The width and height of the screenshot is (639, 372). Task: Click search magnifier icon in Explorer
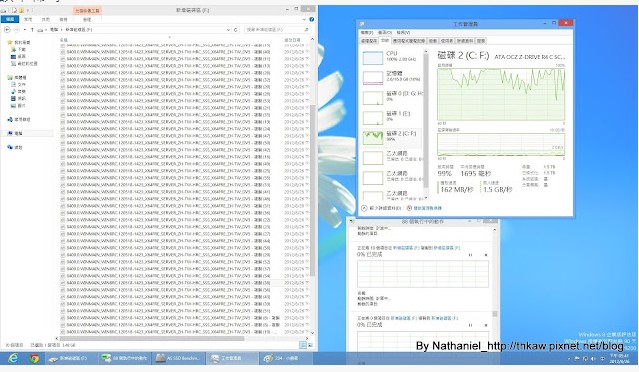[x=306, y=30]
